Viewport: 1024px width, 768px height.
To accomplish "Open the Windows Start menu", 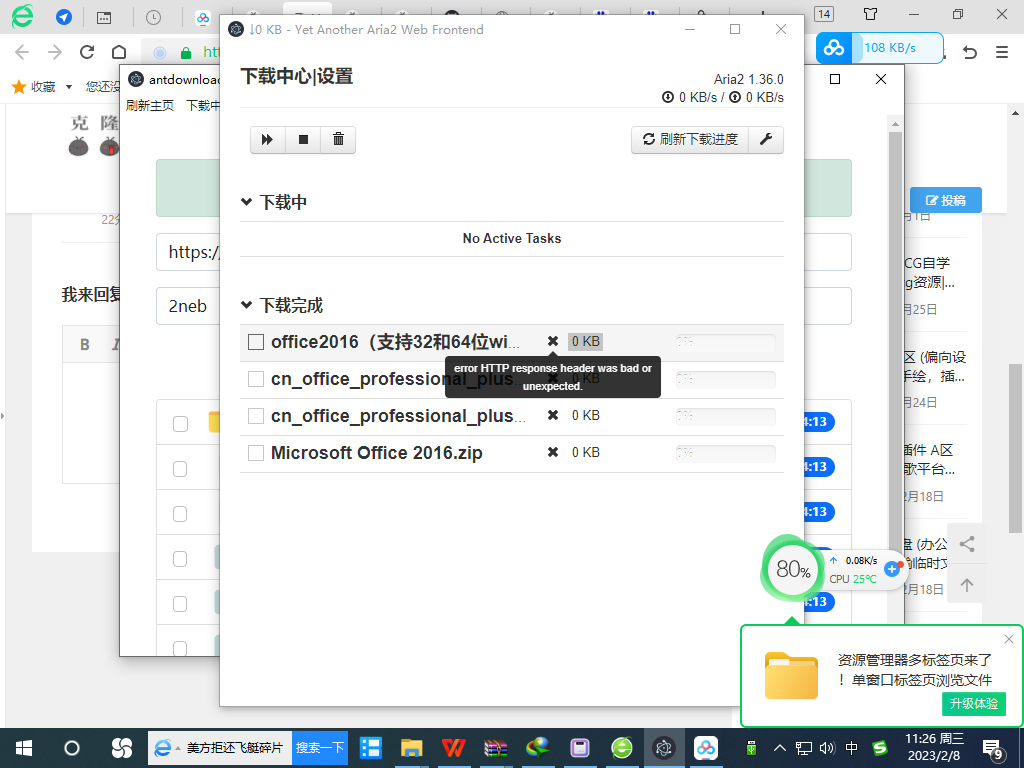I will 24,748.
